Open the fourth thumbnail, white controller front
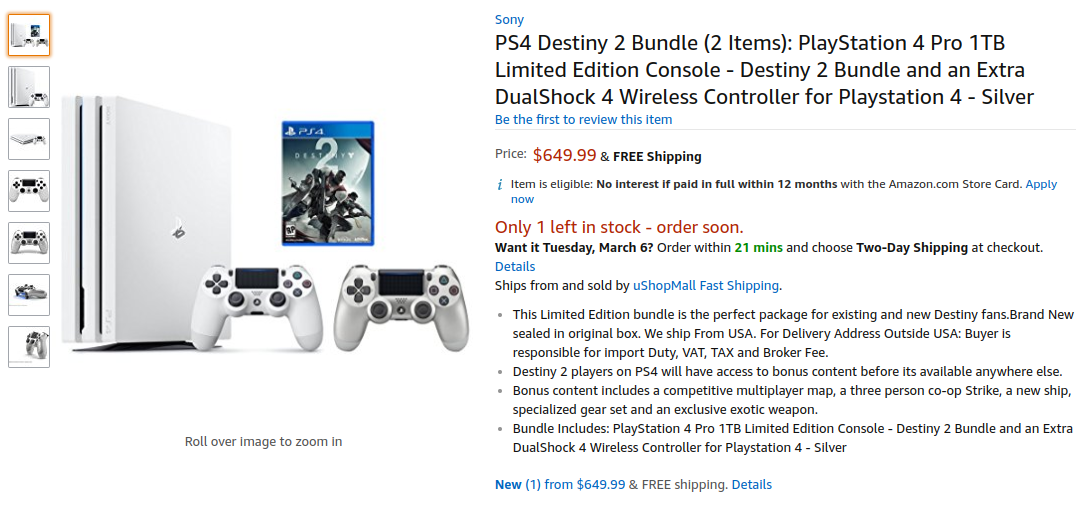The height and width of the screenshot is (508, 1092). 29,191
